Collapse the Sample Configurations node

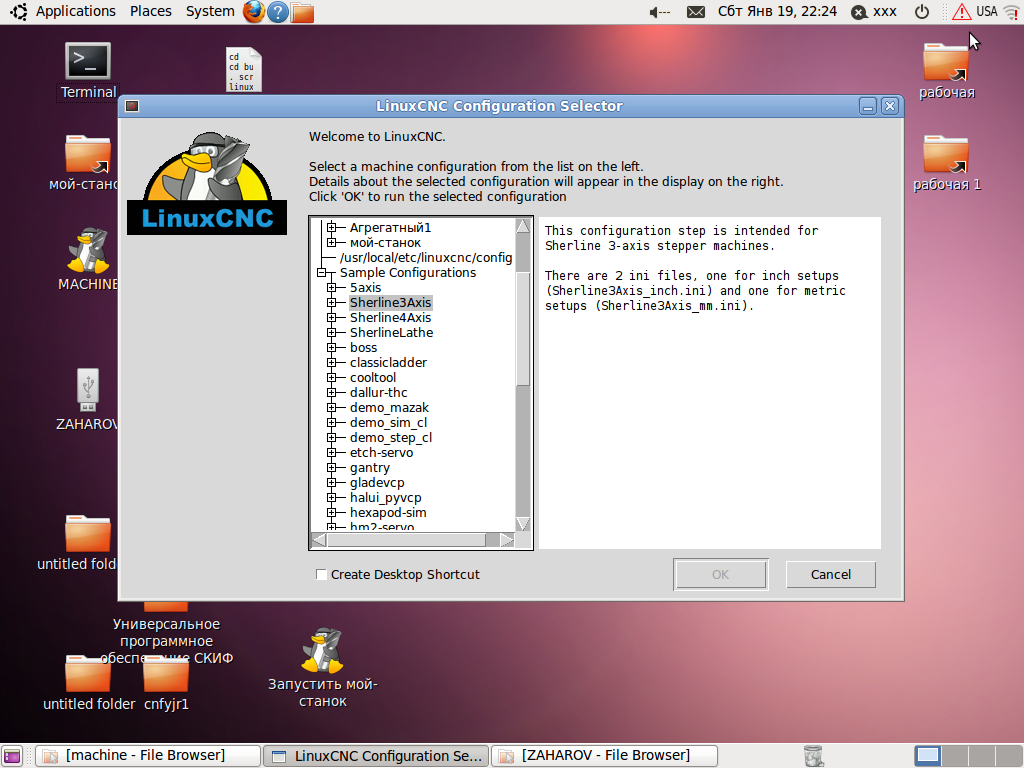point(322,272)
